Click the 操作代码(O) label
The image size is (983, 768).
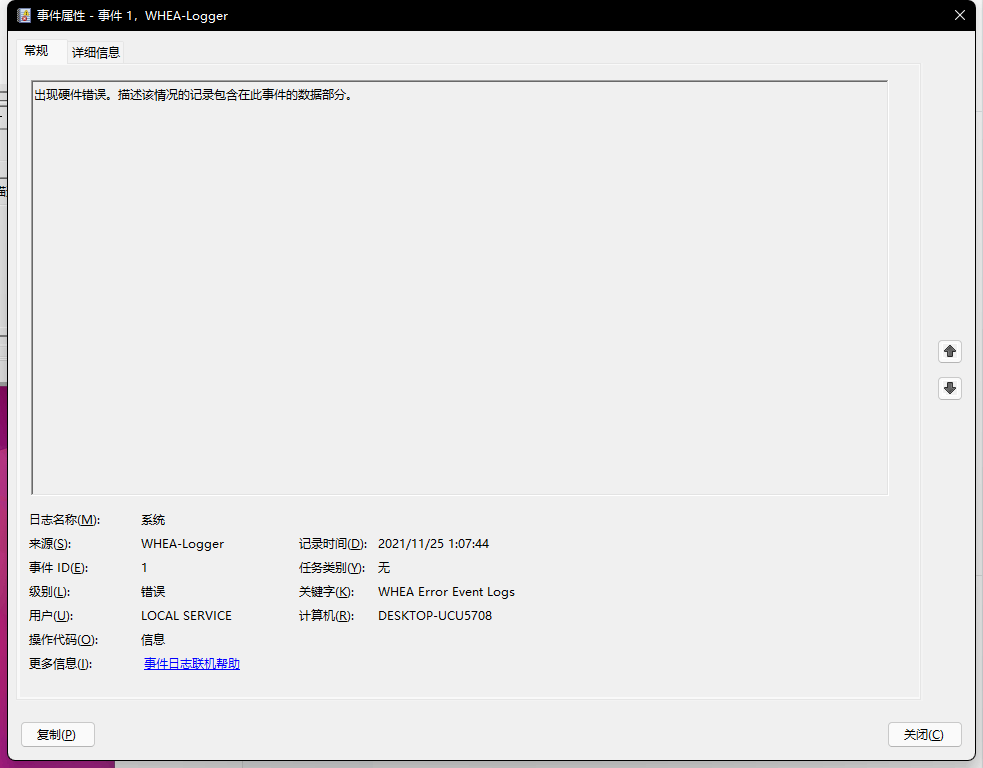pos(63,639)
